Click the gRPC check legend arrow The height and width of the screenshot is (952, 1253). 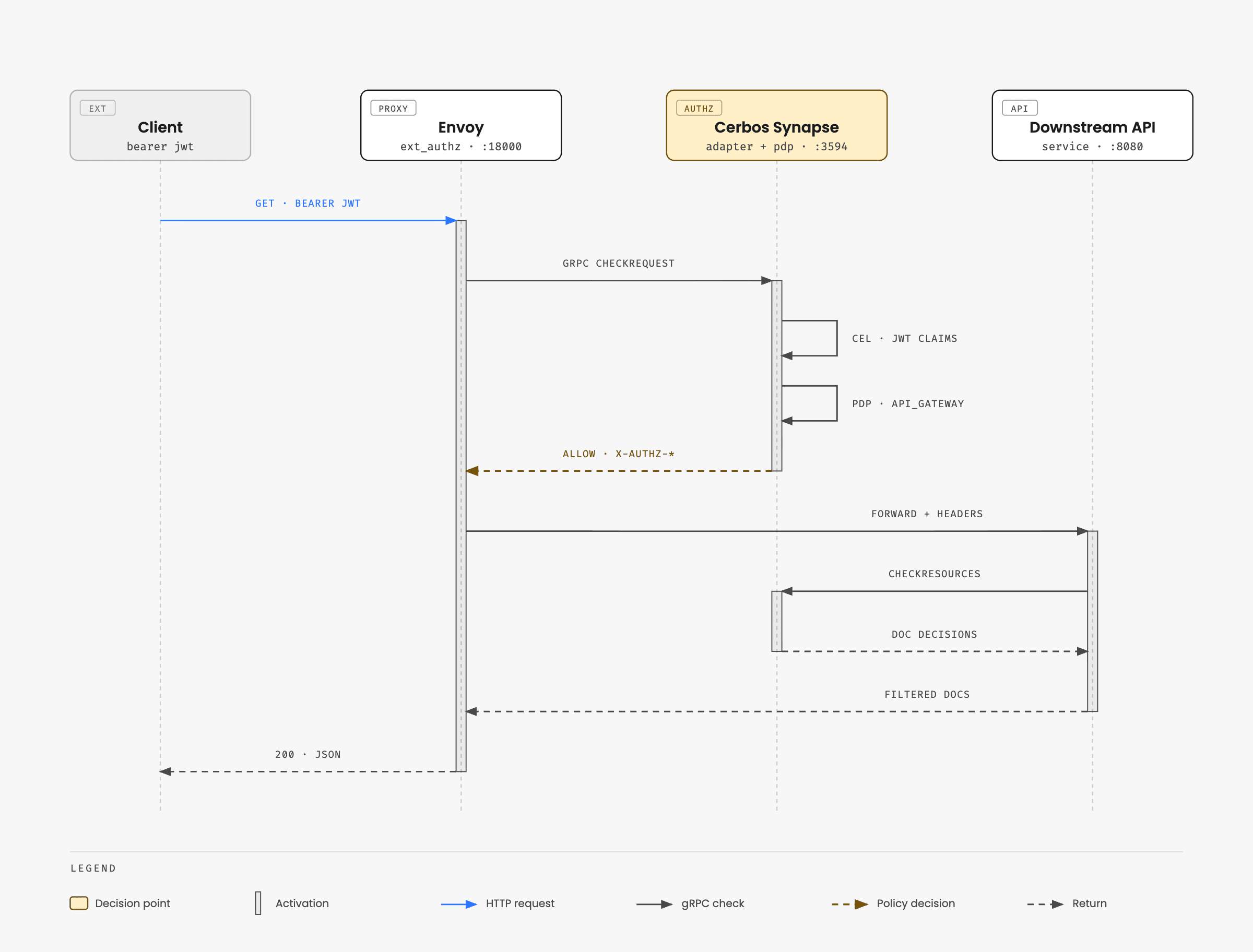click(655, 905)
